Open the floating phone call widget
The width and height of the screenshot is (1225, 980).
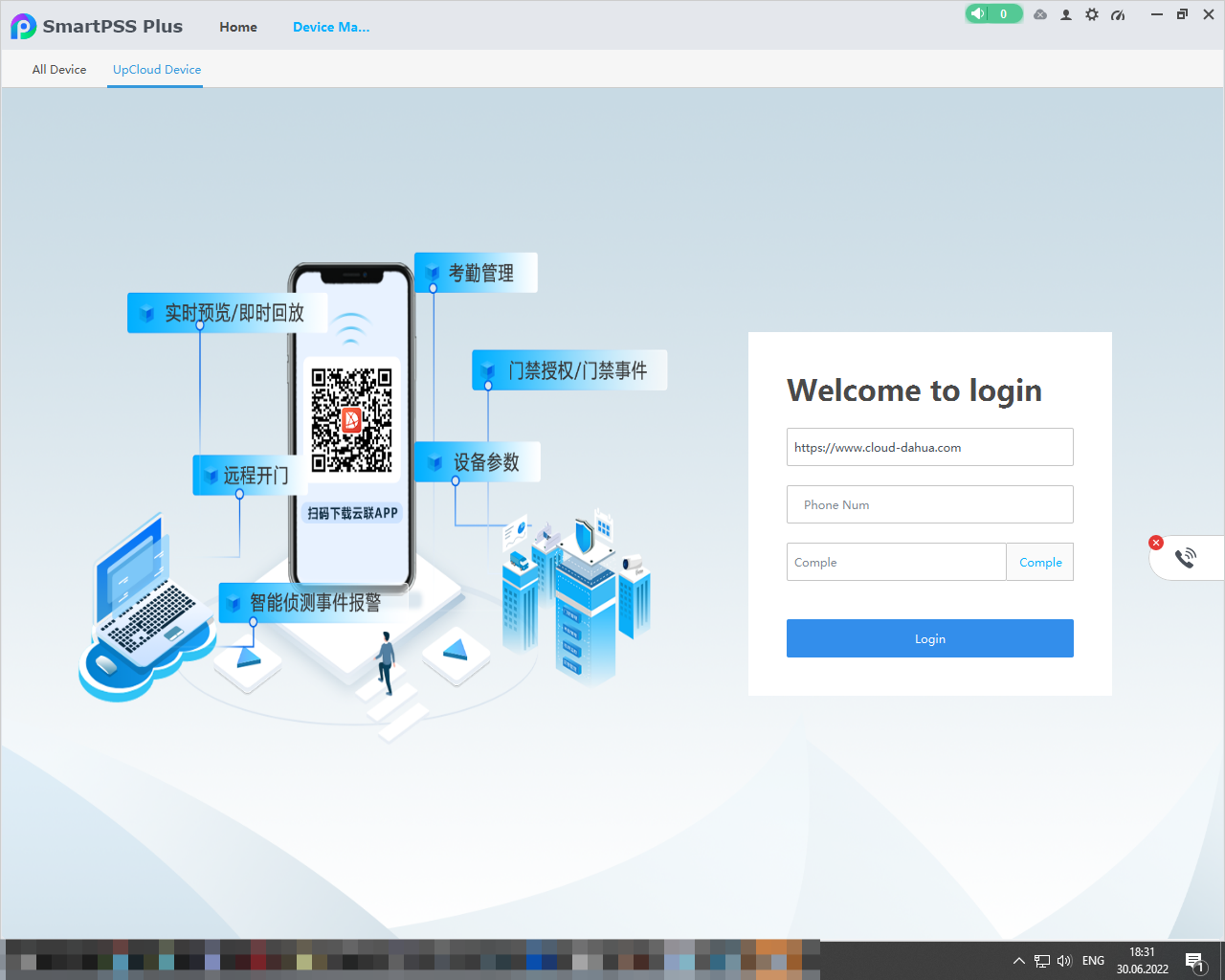pyautogui.click(x=1186, y=558)
